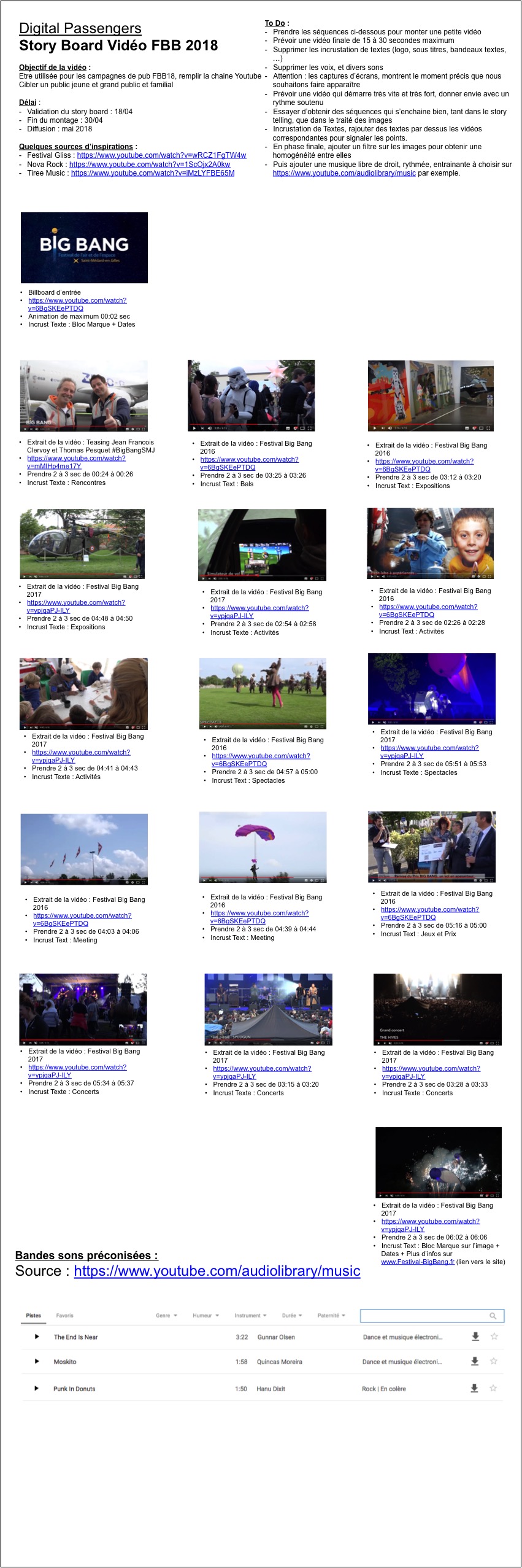Image resolution: width=522 pixels, height=1568 pixels.
Task: Expand the Paternité filter dropdown
Action: pos(331,1315)
